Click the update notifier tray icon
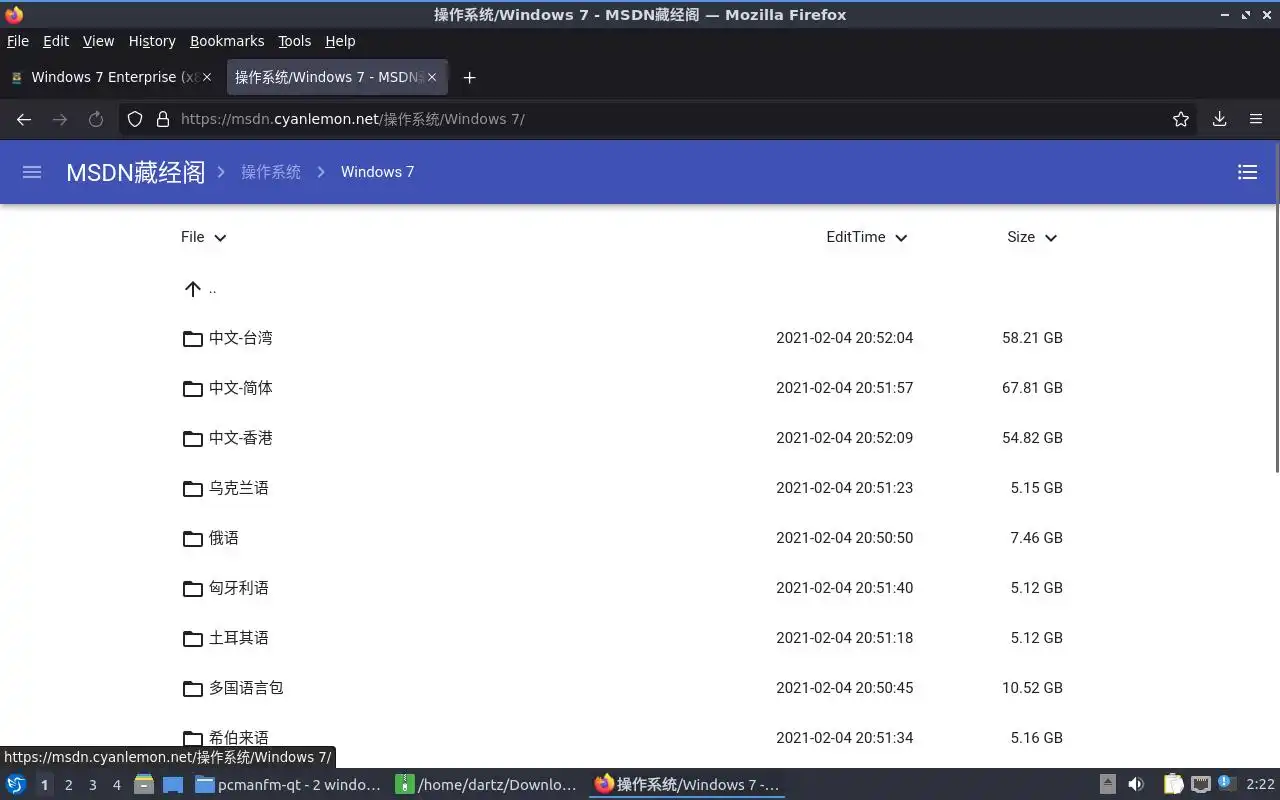The image size is (1280, 800). [1227, 784]
